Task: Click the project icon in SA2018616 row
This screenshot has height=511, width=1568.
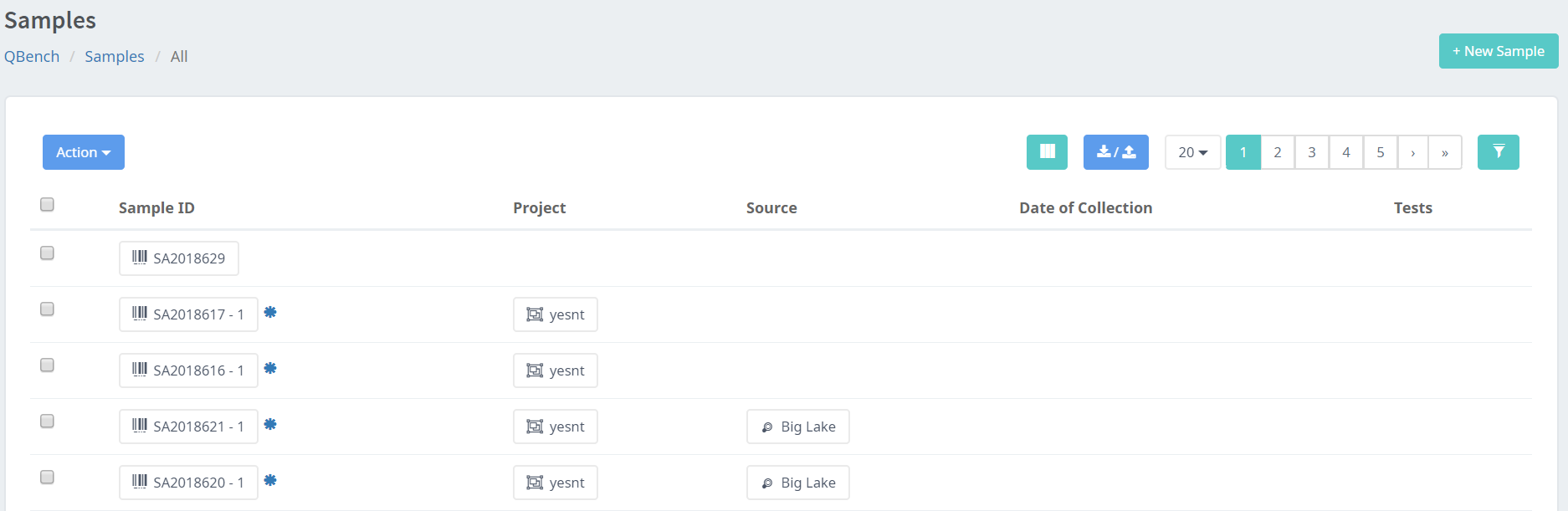Action: click(535, 370)
